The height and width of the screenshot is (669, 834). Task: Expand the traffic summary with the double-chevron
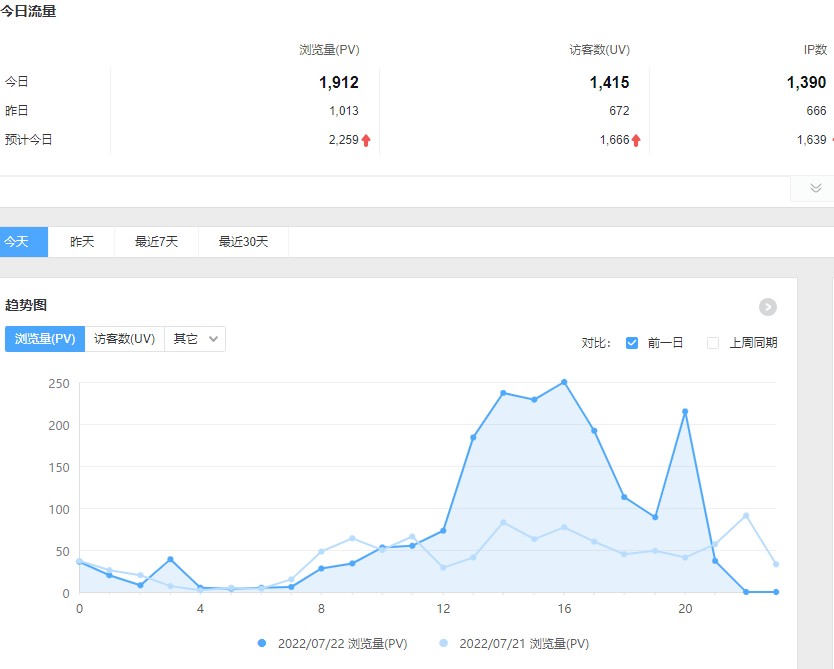[815, 188]
